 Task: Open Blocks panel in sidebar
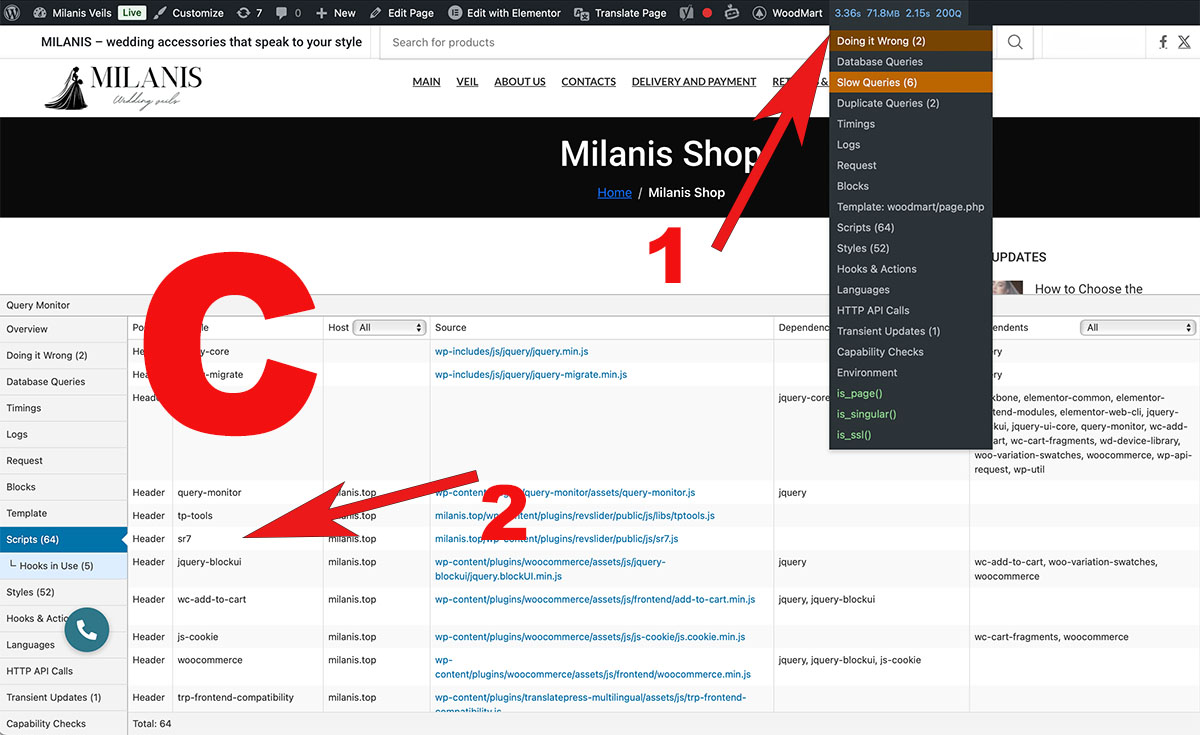[x=63, y=487]
